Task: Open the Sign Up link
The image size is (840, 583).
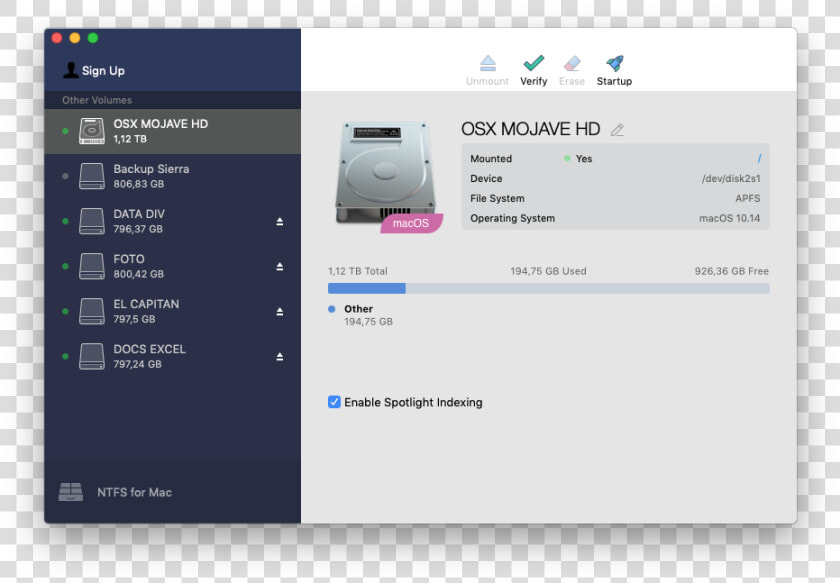Action: [103, 71]
